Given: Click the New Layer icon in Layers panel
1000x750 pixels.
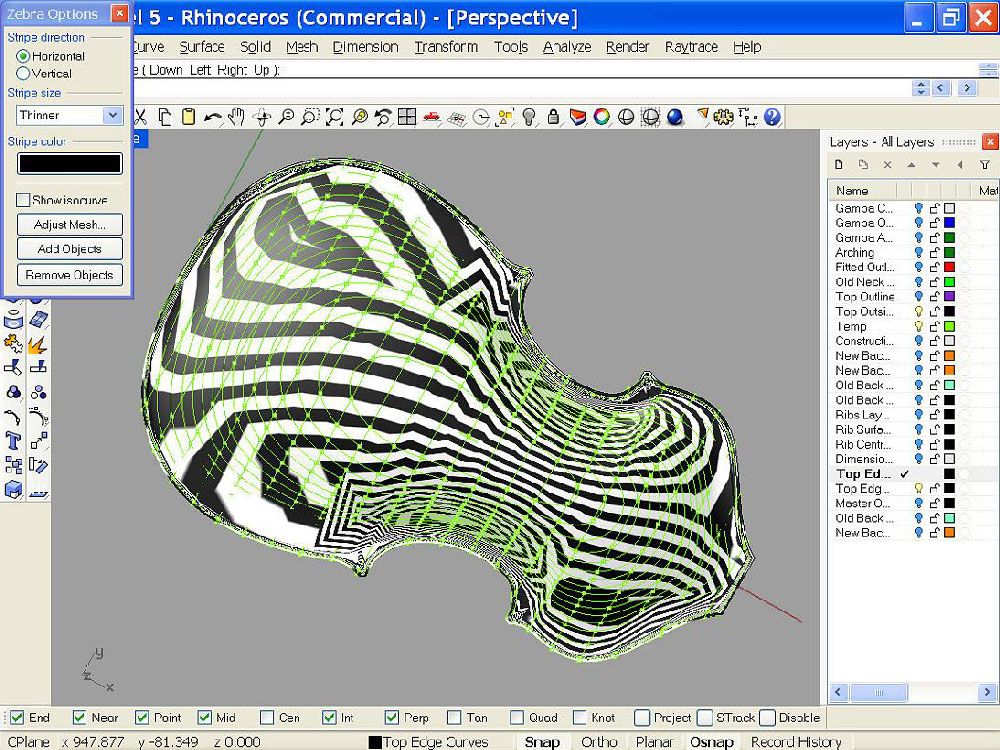Looking at the screenshot, I should tap(839, 165).
